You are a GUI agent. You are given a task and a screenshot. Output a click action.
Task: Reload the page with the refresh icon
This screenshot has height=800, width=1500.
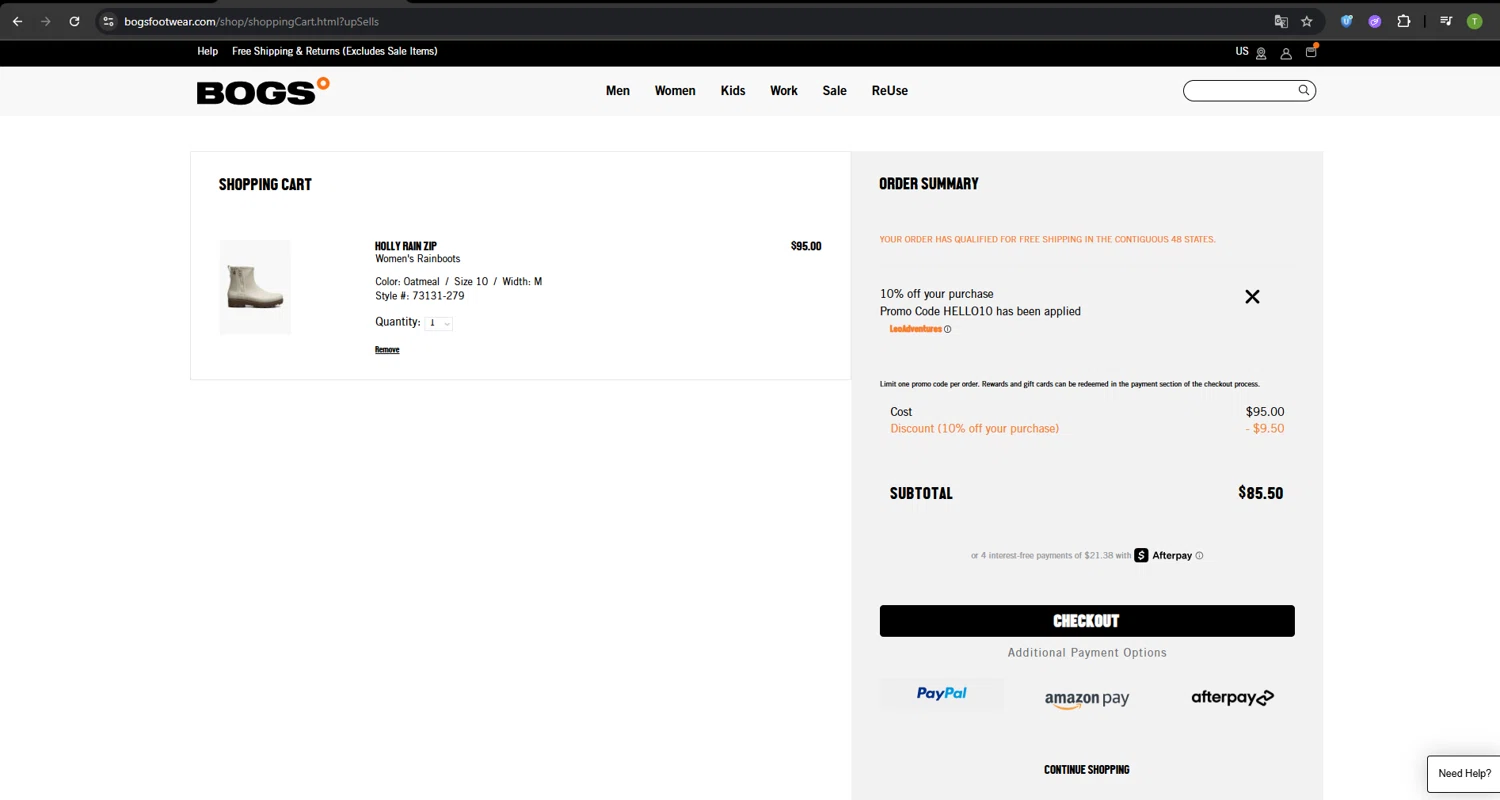click(74, 21)
